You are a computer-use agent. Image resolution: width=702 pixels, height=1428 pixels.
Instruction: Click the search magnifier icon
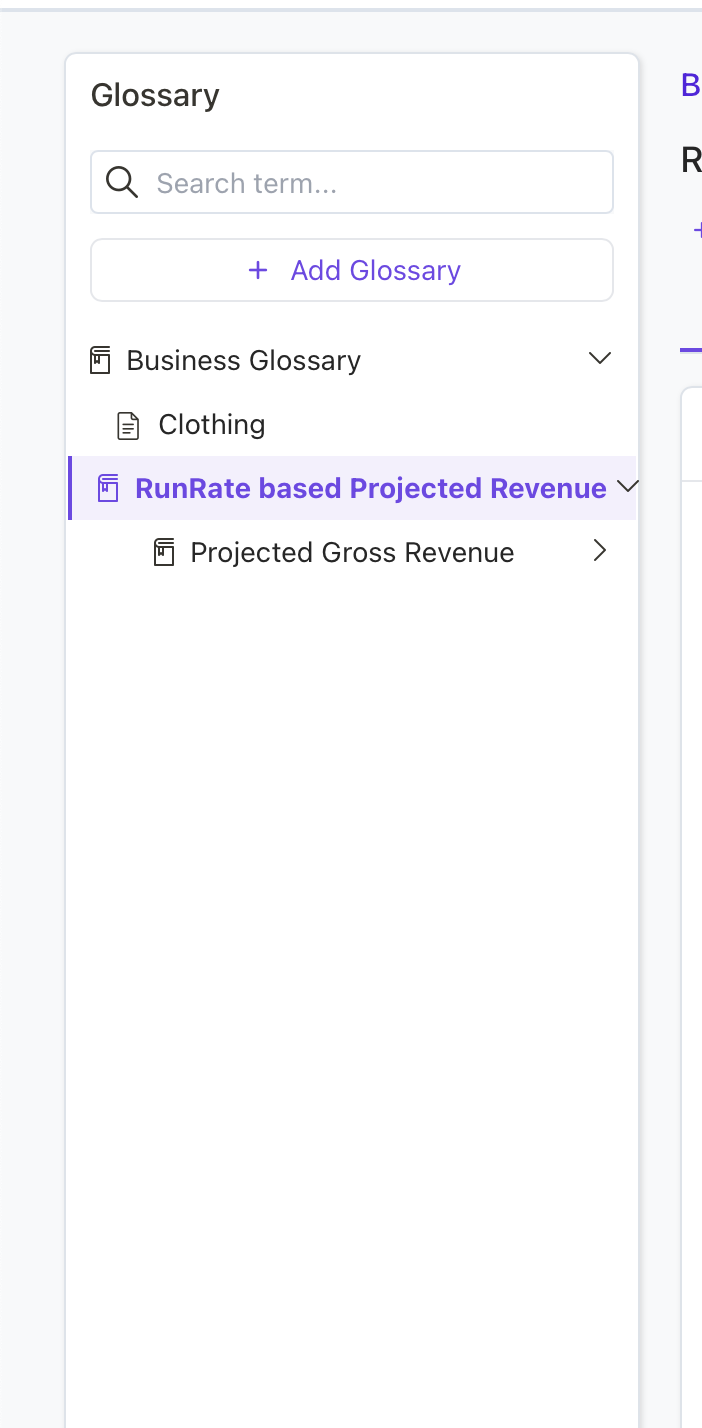[122, 182]
